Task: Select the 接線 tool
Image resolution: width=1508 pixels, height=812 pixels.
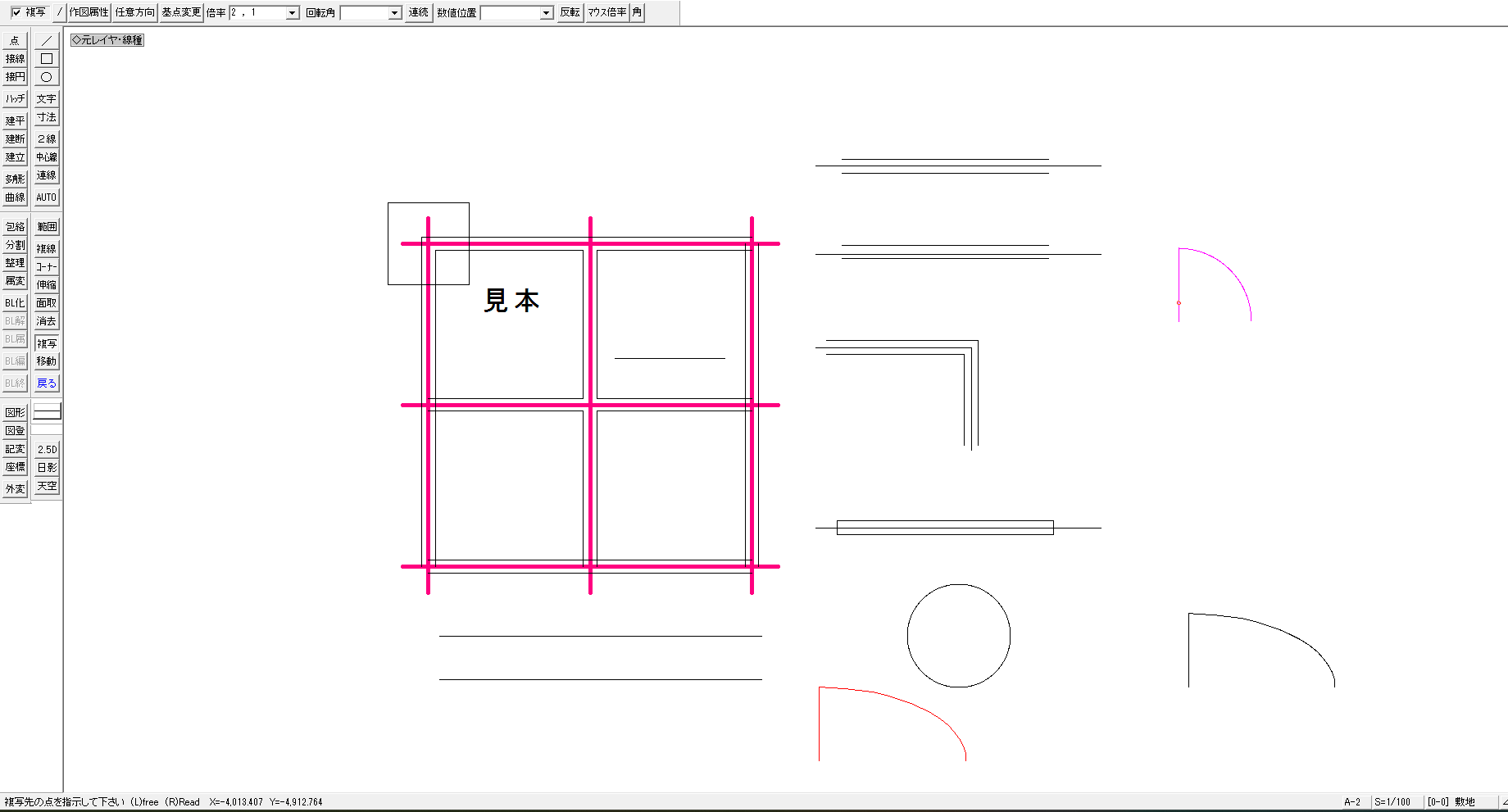Action: (15, 59)
